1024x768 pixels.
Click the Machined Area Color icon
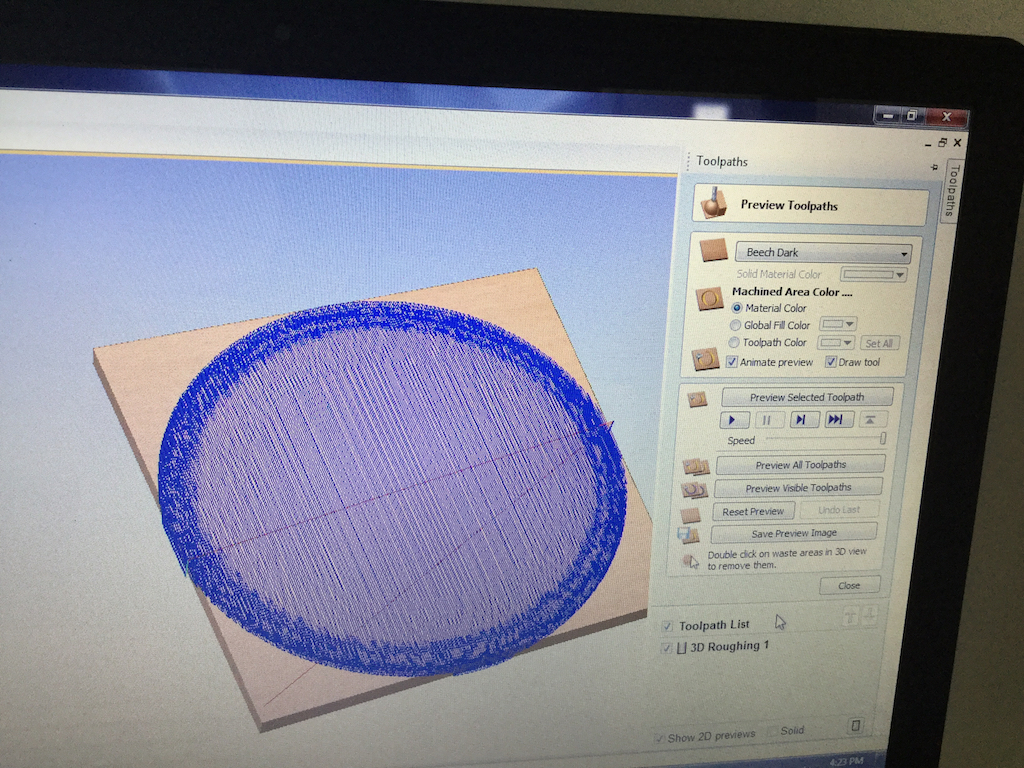click(709, 300)
